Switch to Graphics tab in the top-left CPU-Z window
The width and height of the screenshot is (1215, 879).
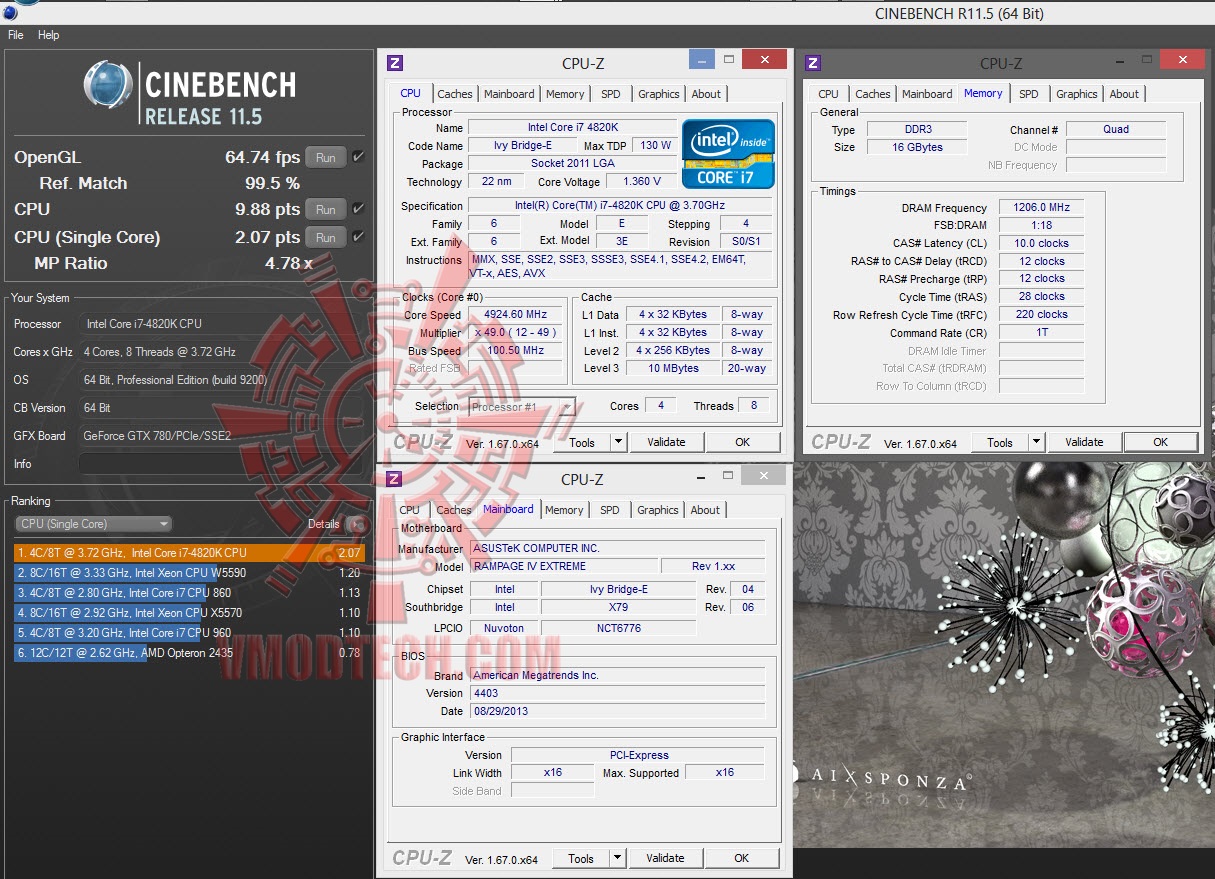click(659, 94)
